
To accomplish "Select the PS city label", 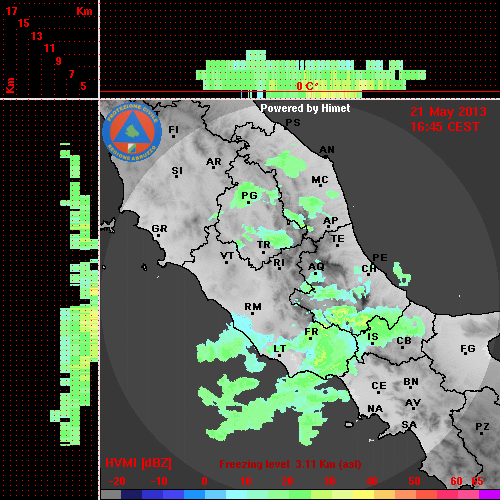I will tap(293, 123).
